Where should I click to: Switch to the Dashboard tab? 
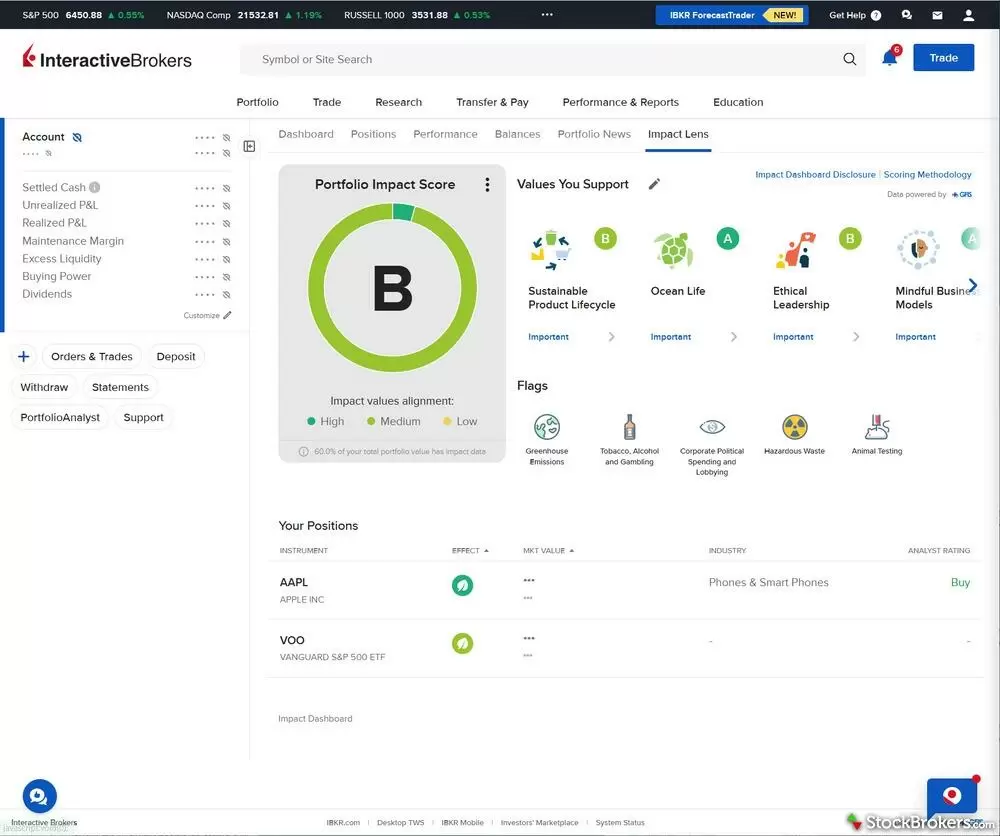[x=306, y=134]
